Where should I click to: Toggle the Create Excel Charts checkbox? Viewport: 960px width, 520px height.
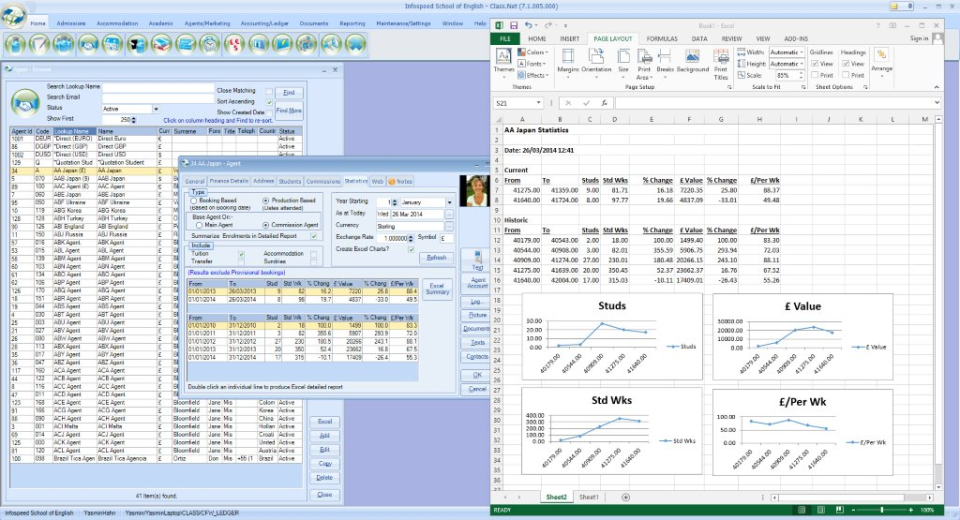pos(411,249)
